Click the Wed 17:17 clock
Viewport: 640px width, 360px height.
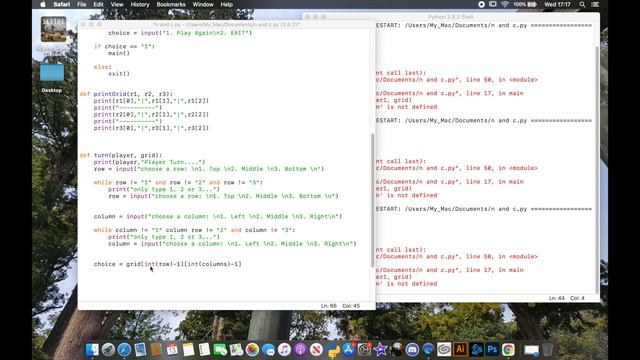coord(557,4)
